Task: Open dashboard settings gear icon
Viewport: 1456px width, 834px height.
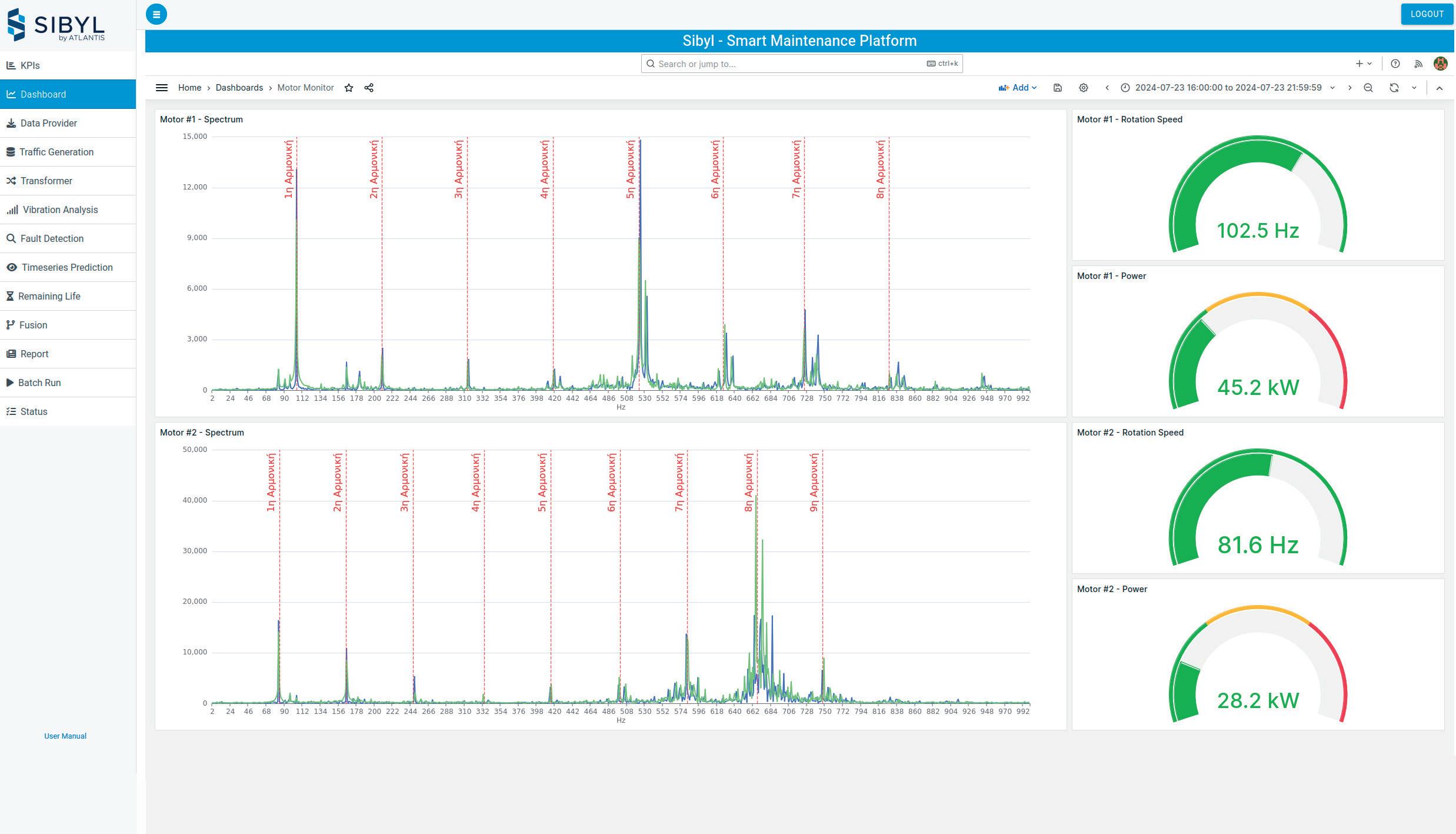Action: 1083,88
